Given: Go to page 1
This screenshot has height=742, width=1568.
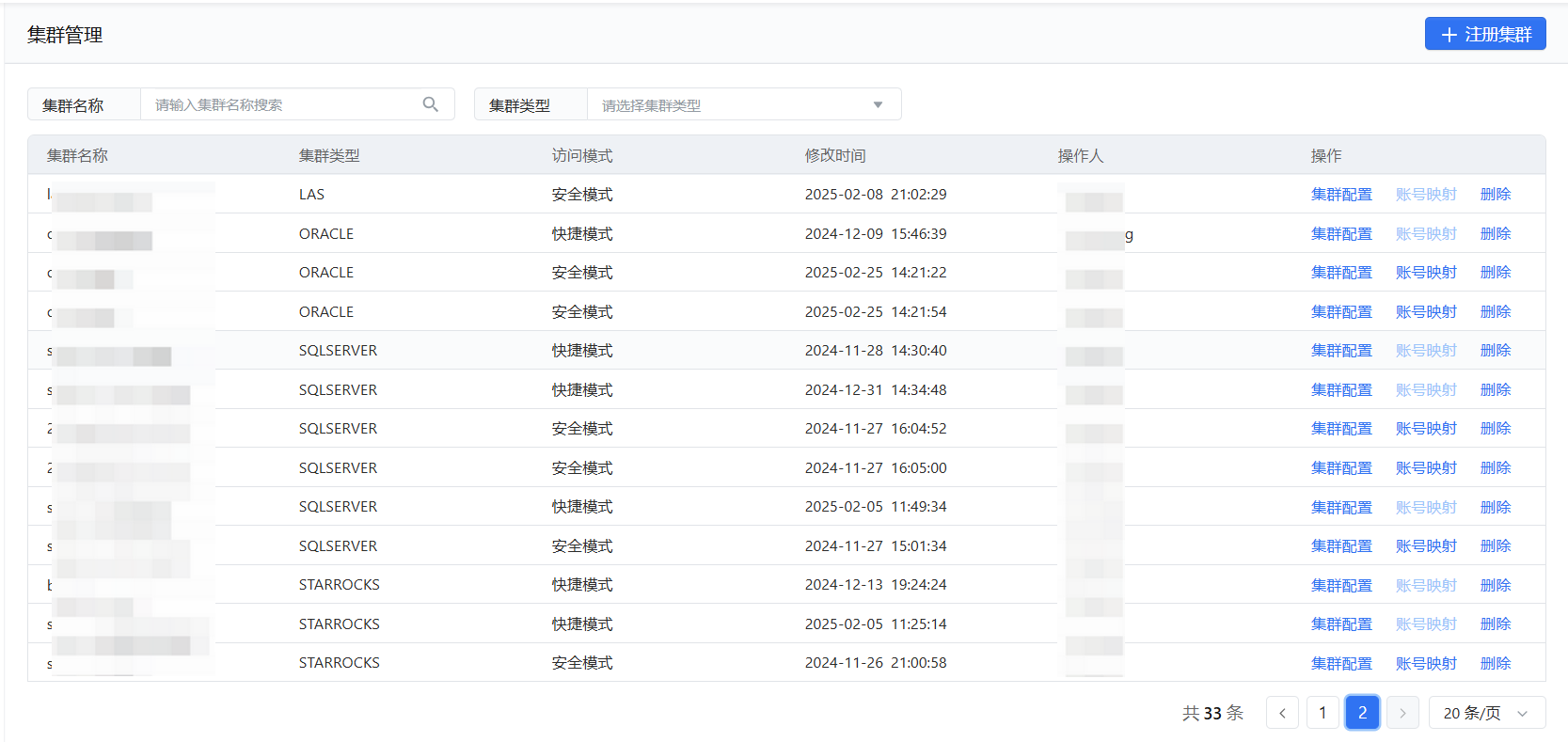Looking at the screenshot, I should [x=1323, y=713].
